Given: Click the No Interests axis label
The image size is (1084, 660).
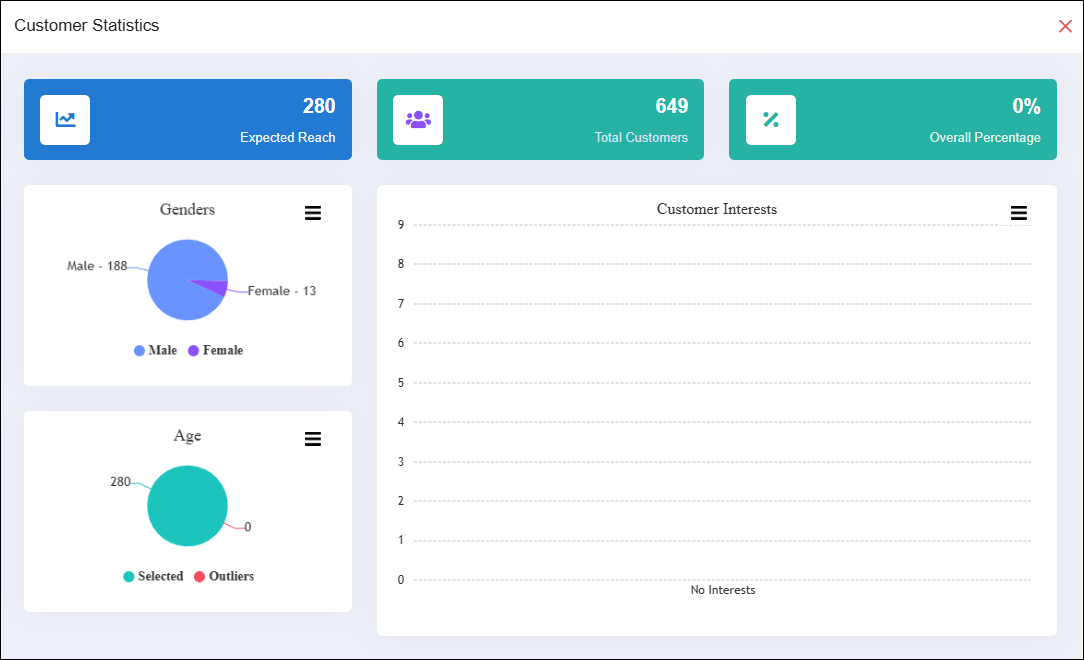Looking at the screenshot, I should (x=723, y=590).
